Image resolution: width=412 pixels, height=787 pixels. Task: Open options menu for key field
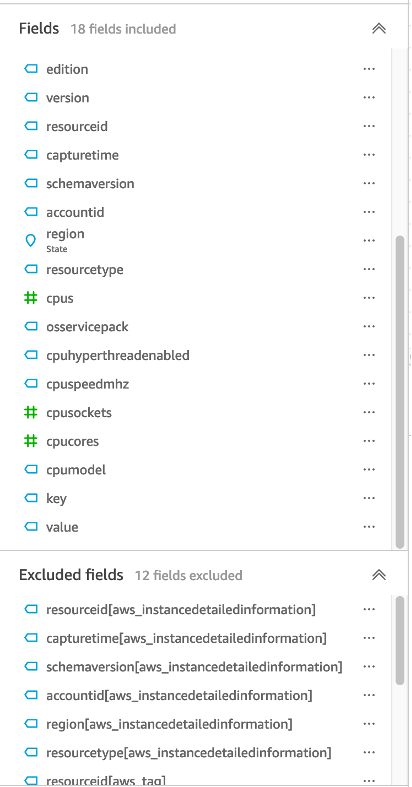tap(369, 498)
